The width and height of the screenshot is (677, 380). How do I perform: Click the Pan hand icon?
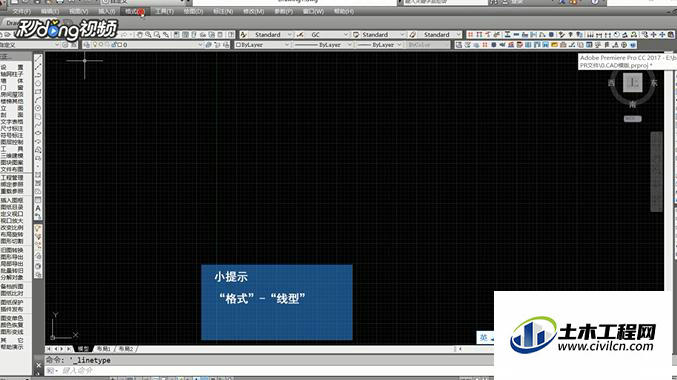pos(139,35)
